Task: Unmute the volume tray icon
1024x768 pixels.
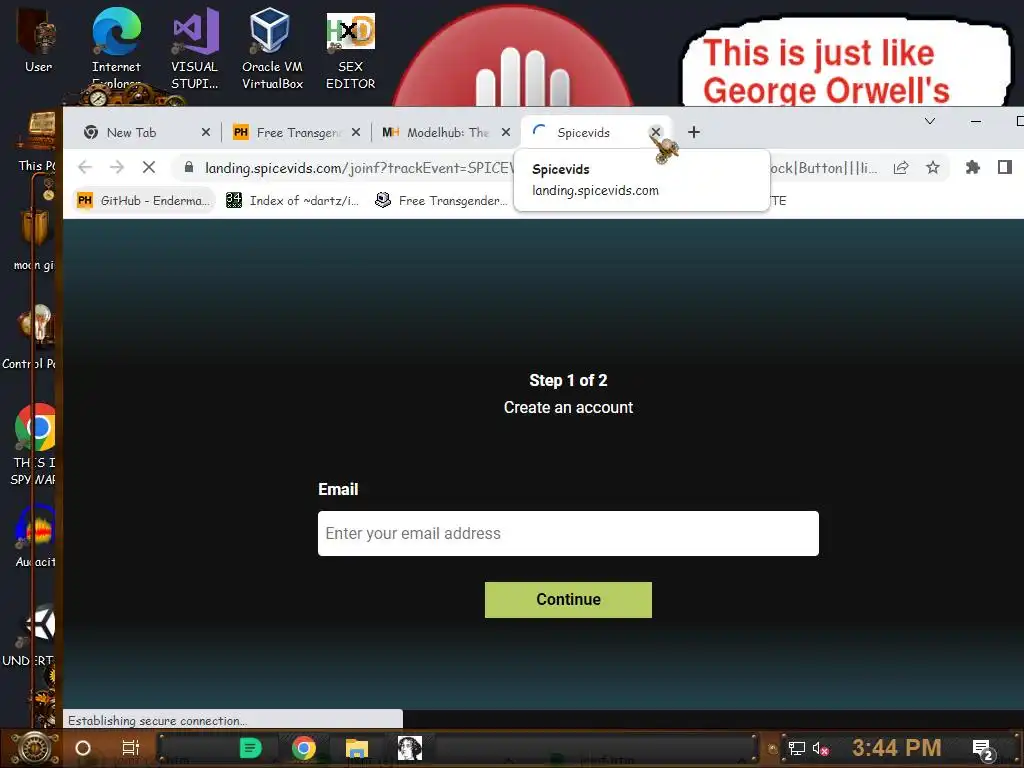Action: (x=821, y=748)
